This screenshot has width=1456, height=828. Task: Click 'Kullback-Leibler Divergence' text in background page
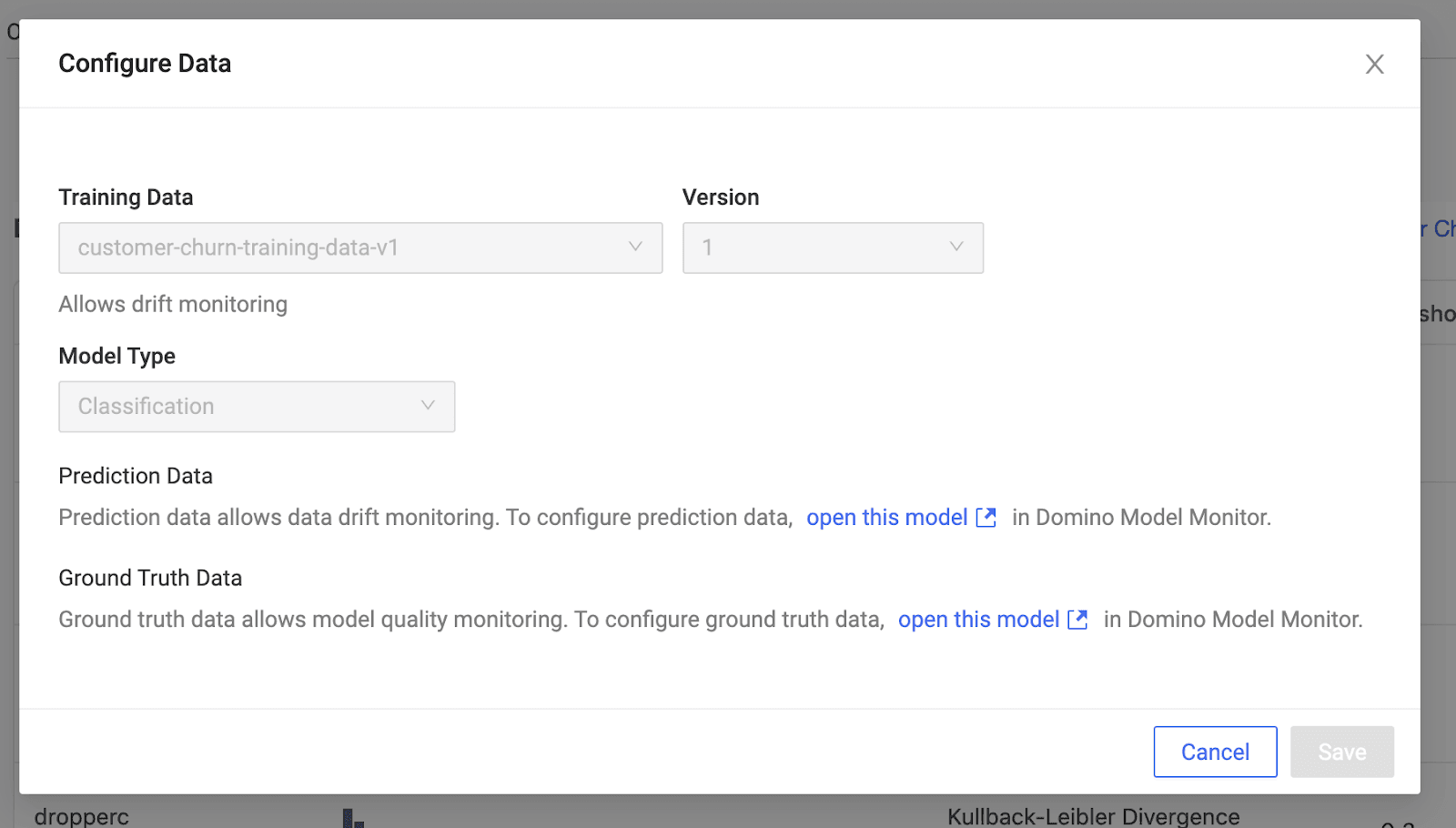pyautogui.click(x=1093, y=816)
